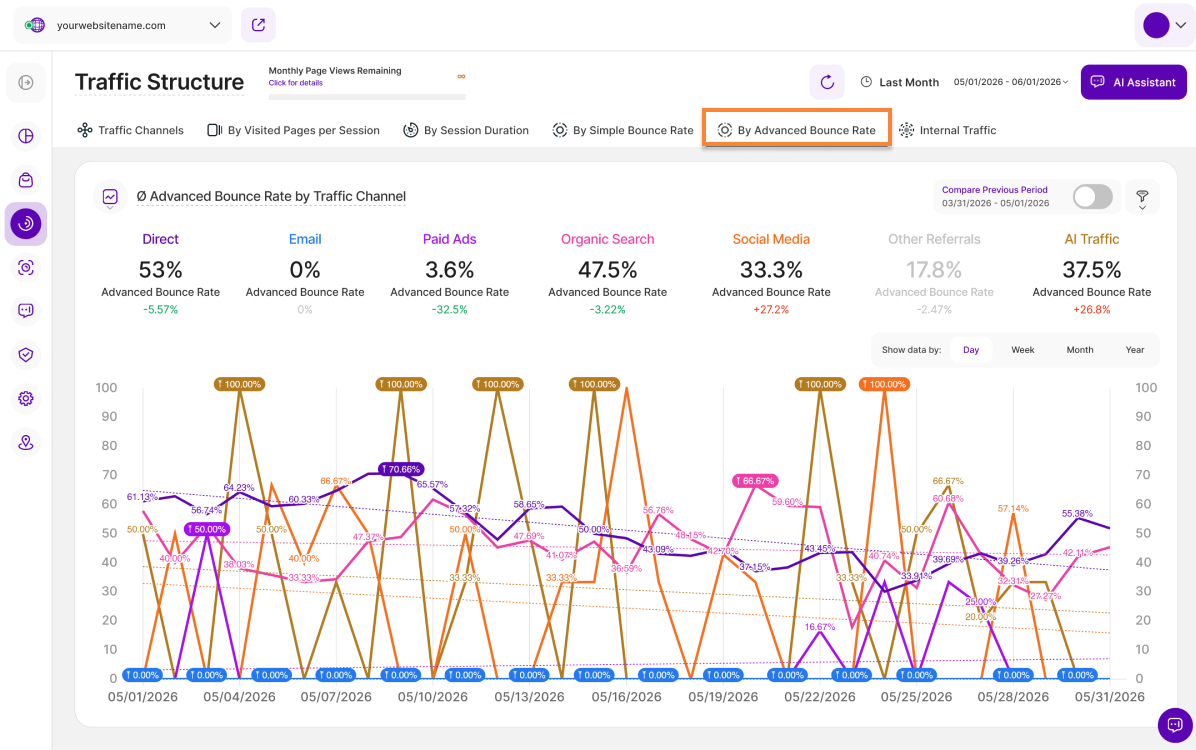Switch to By Simple Bounce Rate tab
The width and height of the screenshot is (1196, 750).
point(622,130)
